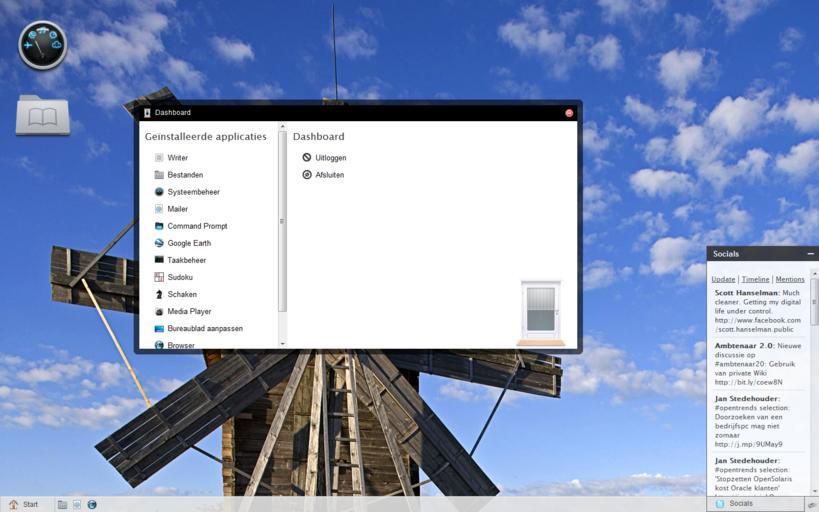The height and width of the screenshot is (512, 819).
Task: Click the Socials taskbar item
Action: tap(741, 504)
